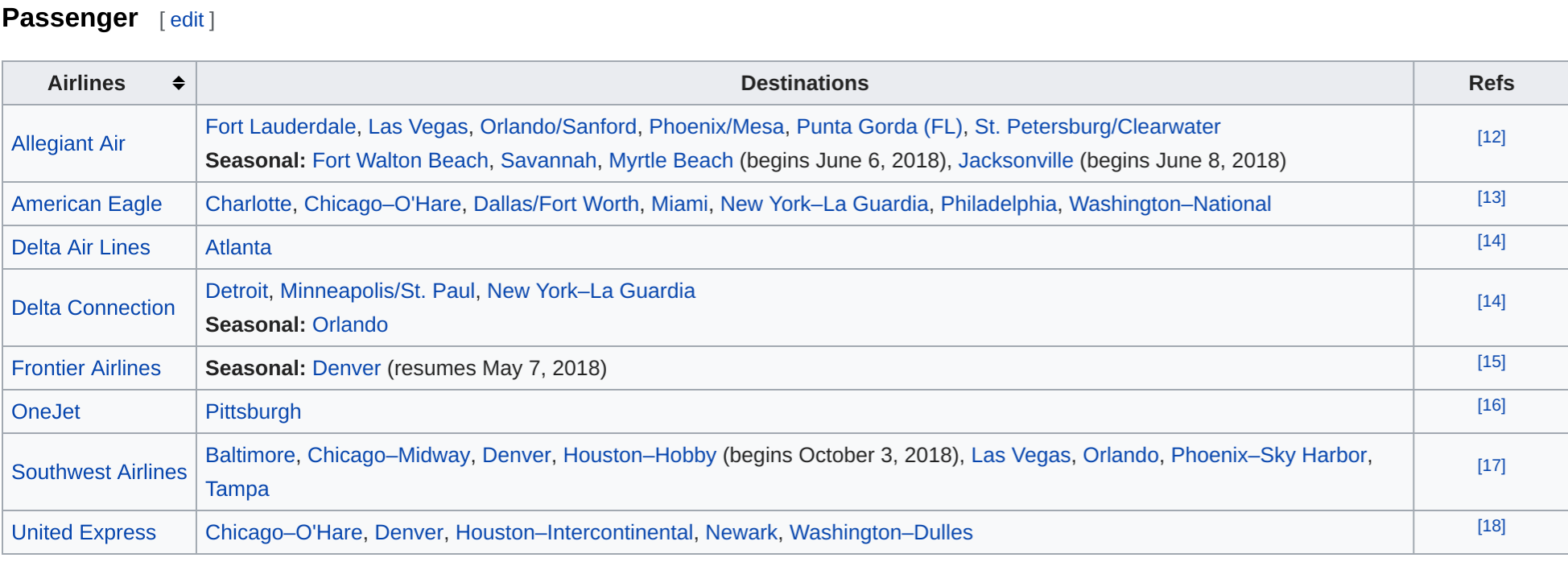
Task: Click the Airlines column header
Action: click(86, 83)
